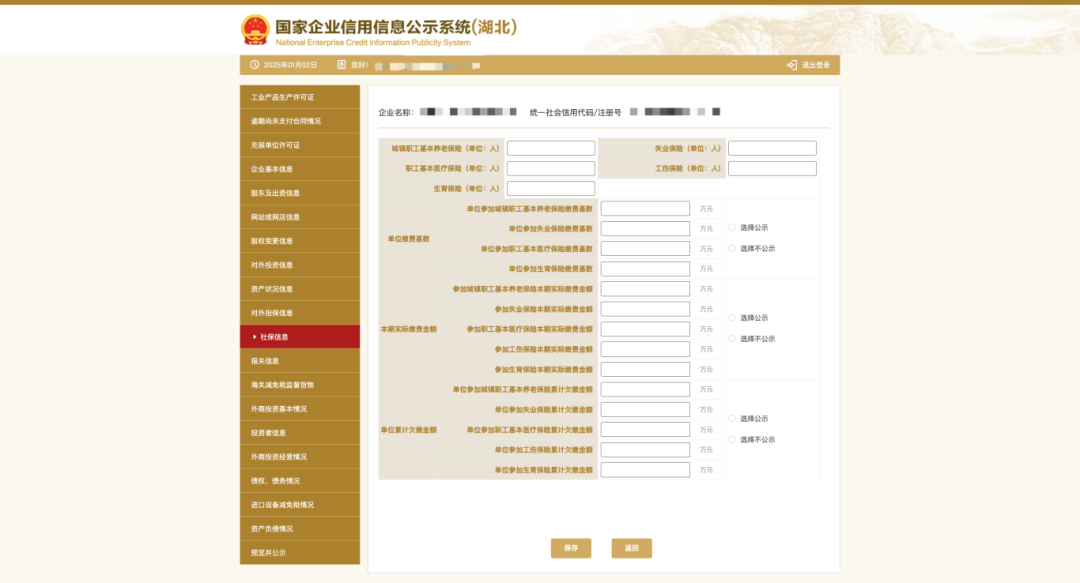Go to 对外担保信息 section
Screen dimensions: 1080x583
click(300, 313)
